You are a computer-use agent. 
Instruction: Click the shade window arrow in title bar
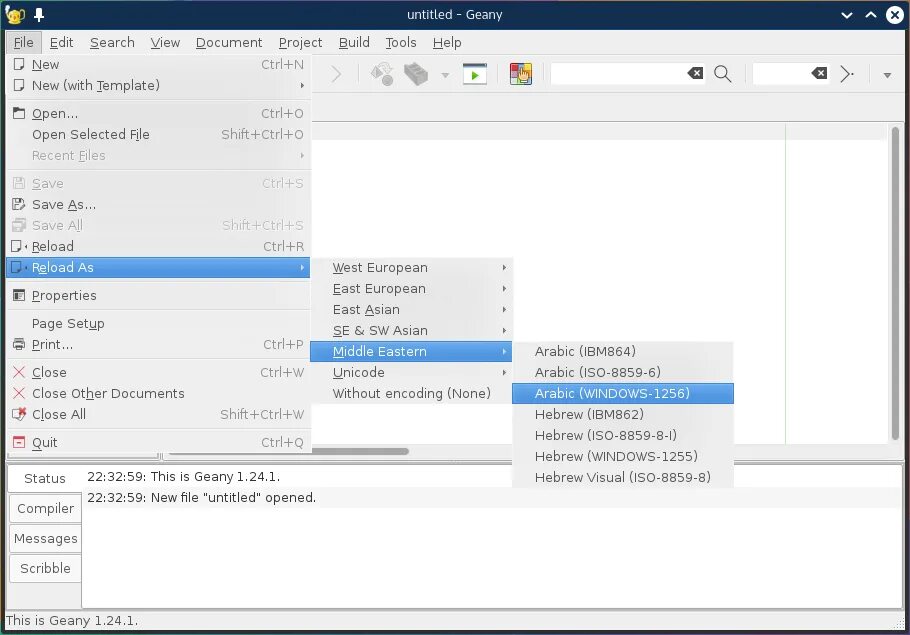(x=847, y=15)
